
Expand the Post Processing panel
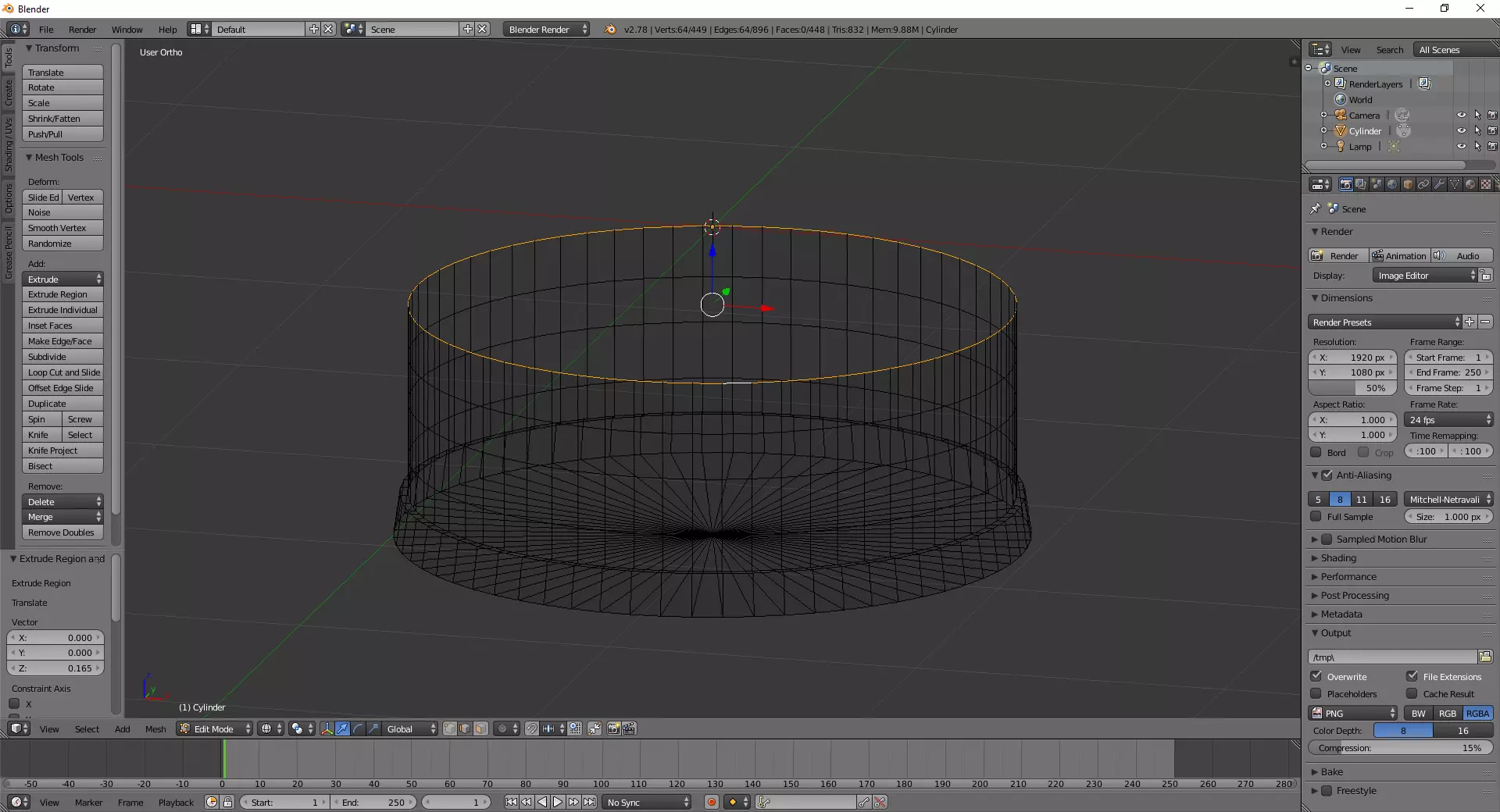point(1355,596)
